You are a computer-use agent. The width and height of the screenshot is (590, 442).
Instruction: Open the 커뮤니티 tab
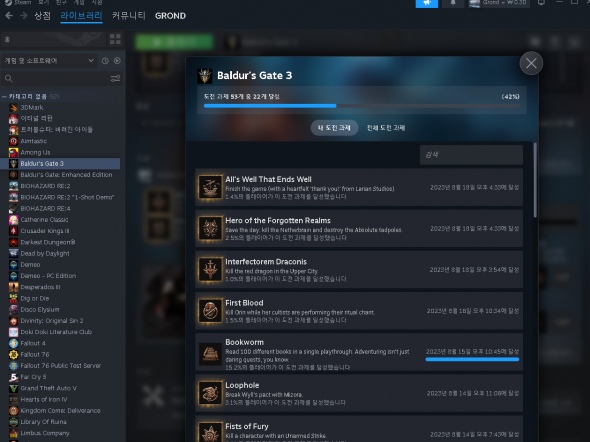(128, 16)
